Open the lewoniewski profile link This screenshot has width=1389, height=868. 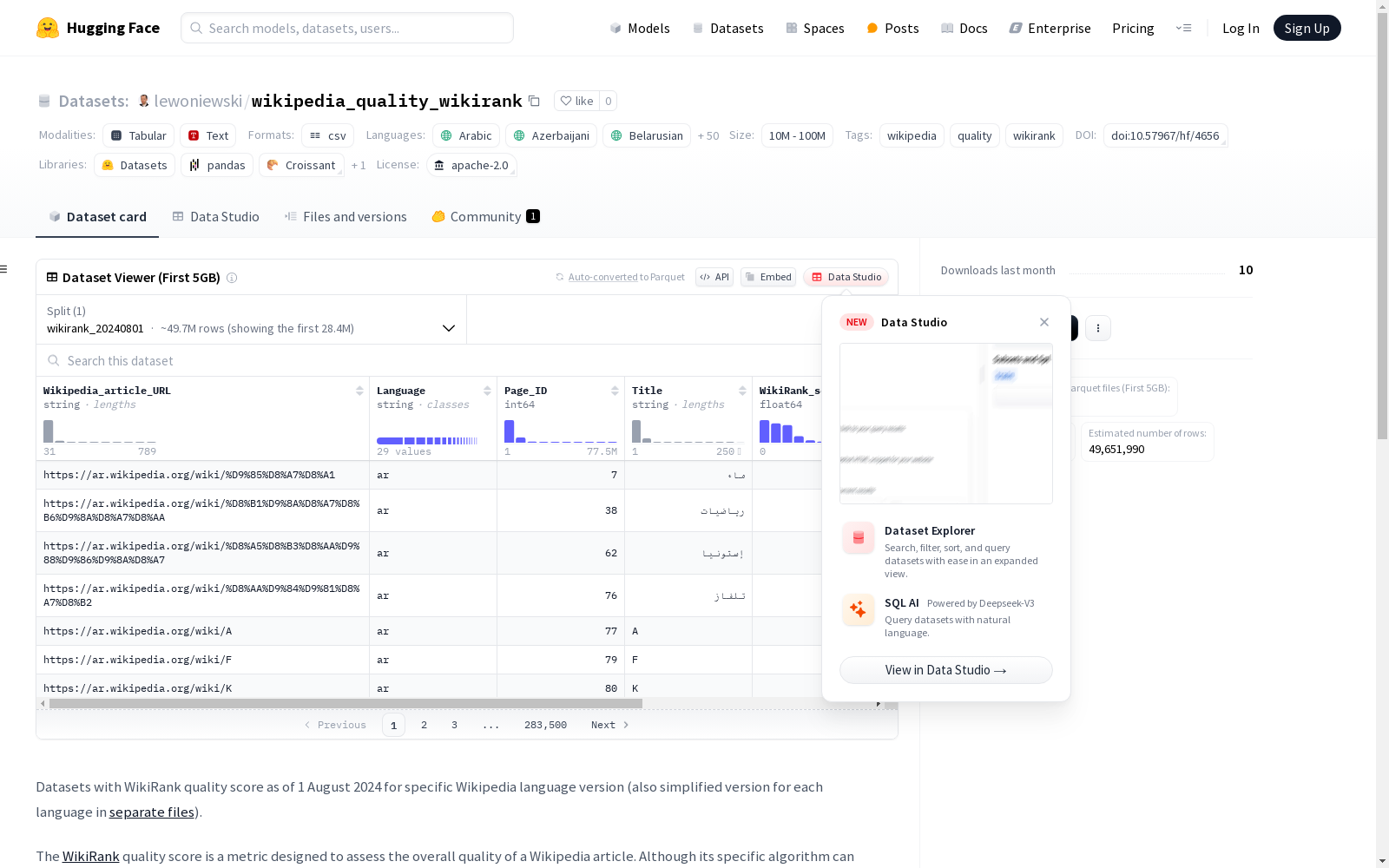point(198,101)
